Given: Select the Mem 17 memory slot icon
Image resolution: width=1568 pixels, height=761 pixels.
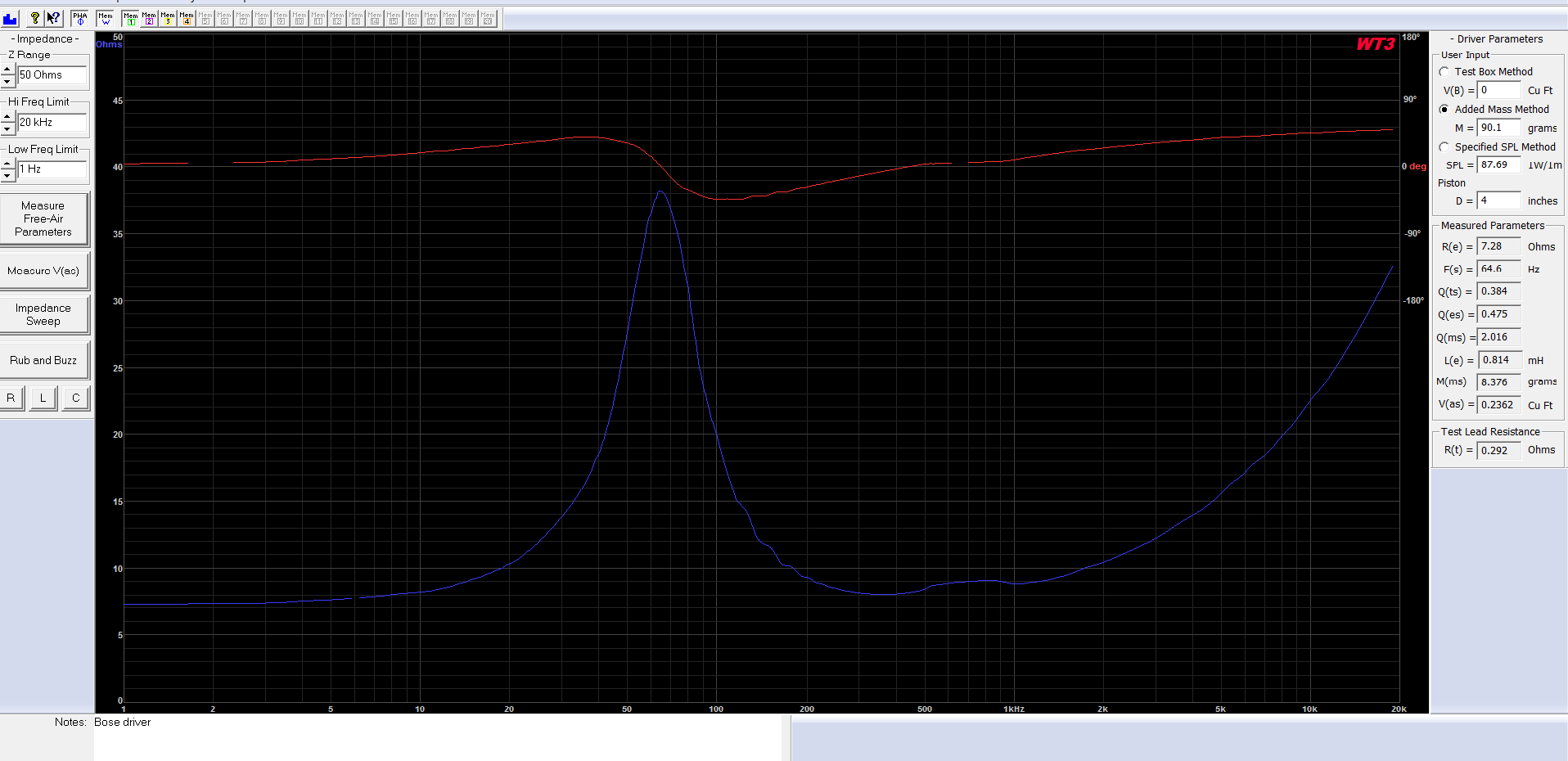Looking at the screenshot, I should 431,18.
